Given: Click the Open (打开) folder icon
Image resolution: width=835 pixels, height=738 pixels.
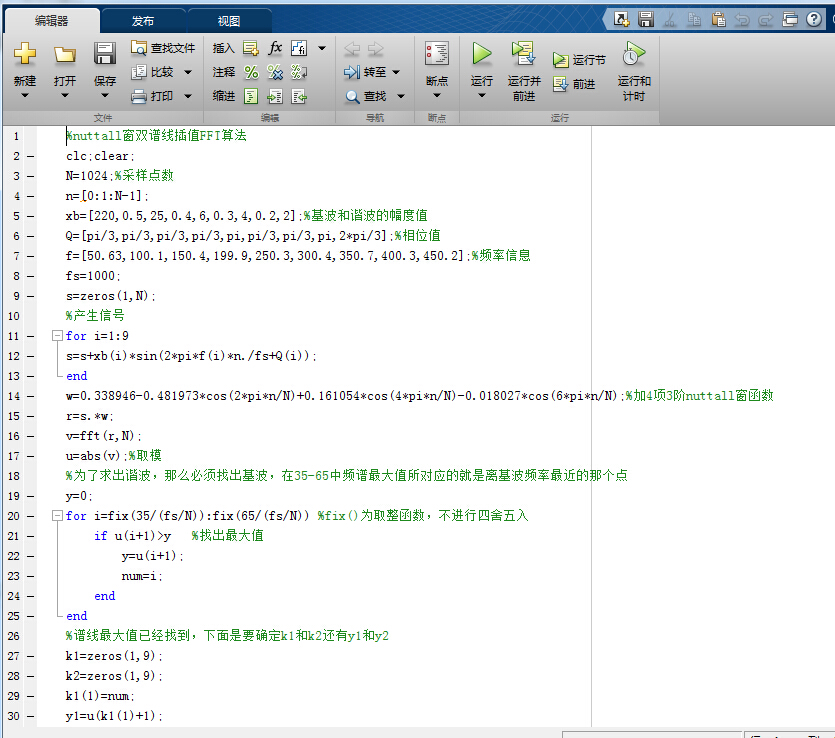Looking at the screenshot, I should pyautogui.click(x=64, y=54).
